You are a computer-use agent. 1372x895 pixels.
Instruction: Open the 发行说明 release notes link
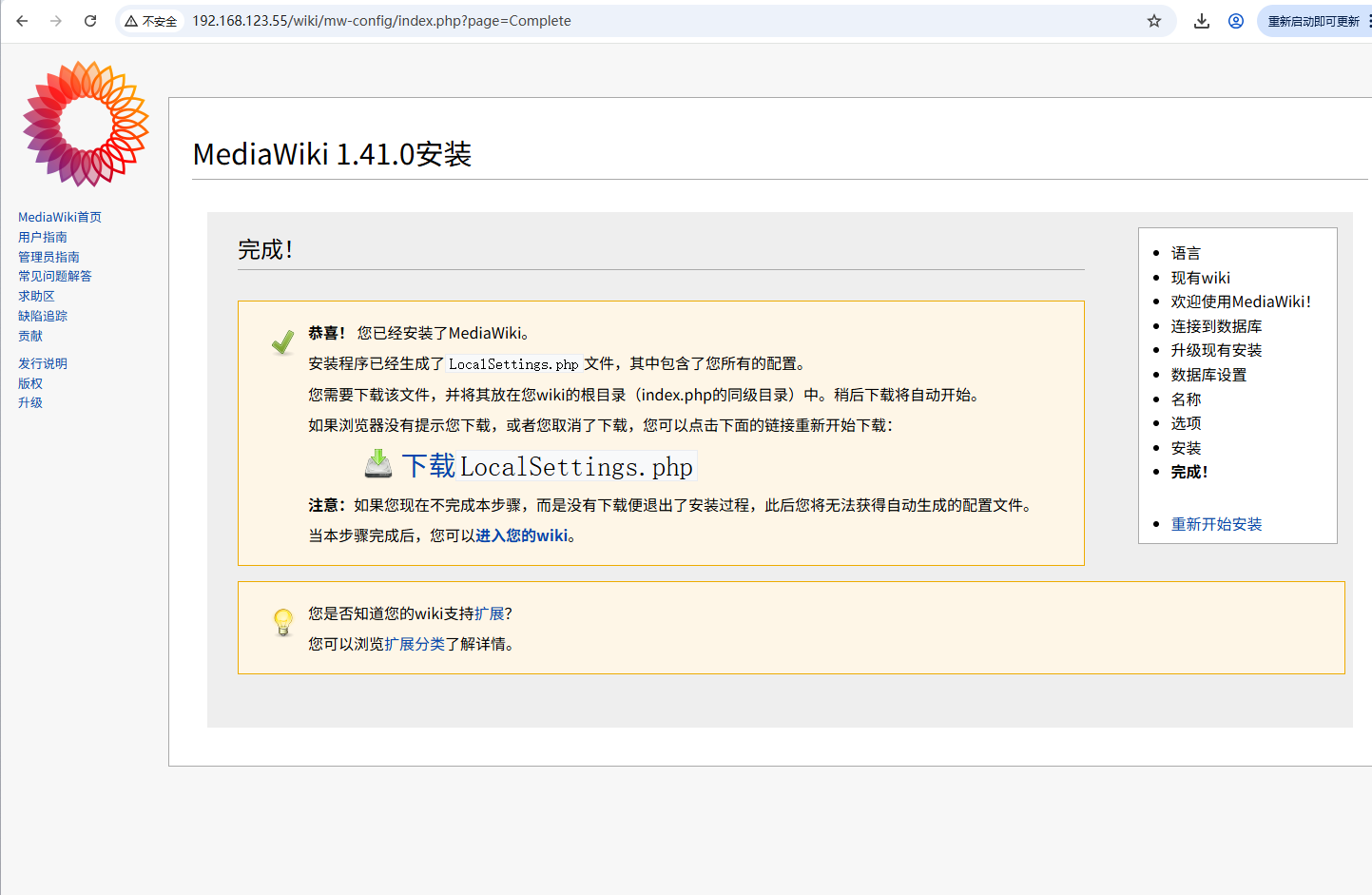(42, 362)
